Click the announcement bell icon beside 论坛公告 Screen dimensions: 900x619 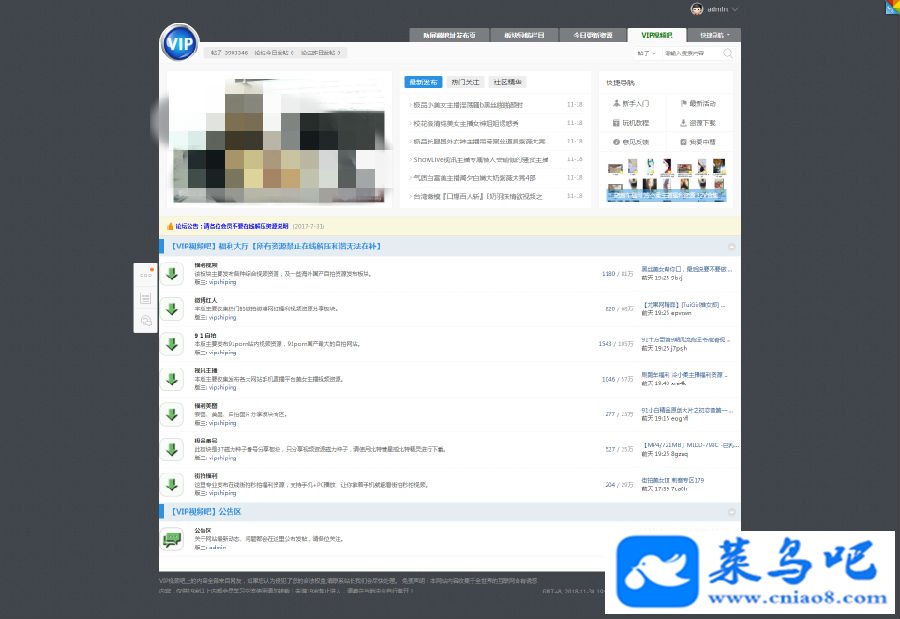[x=170, y=226]
